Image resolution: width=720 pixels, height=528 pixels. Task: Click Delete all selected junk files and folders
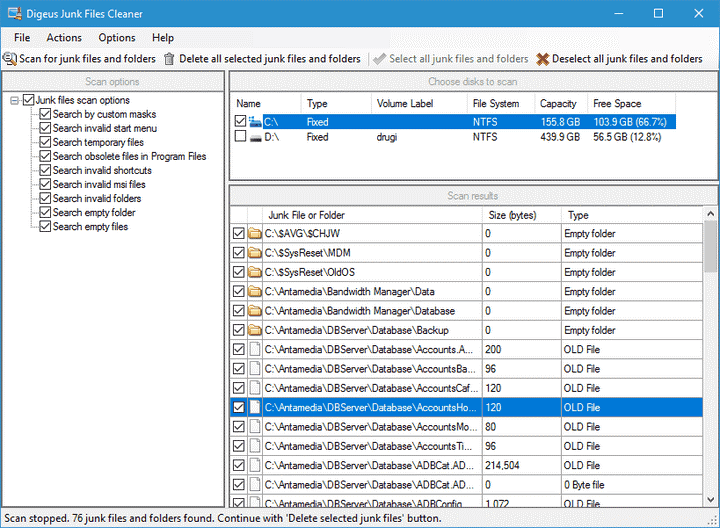269,59
